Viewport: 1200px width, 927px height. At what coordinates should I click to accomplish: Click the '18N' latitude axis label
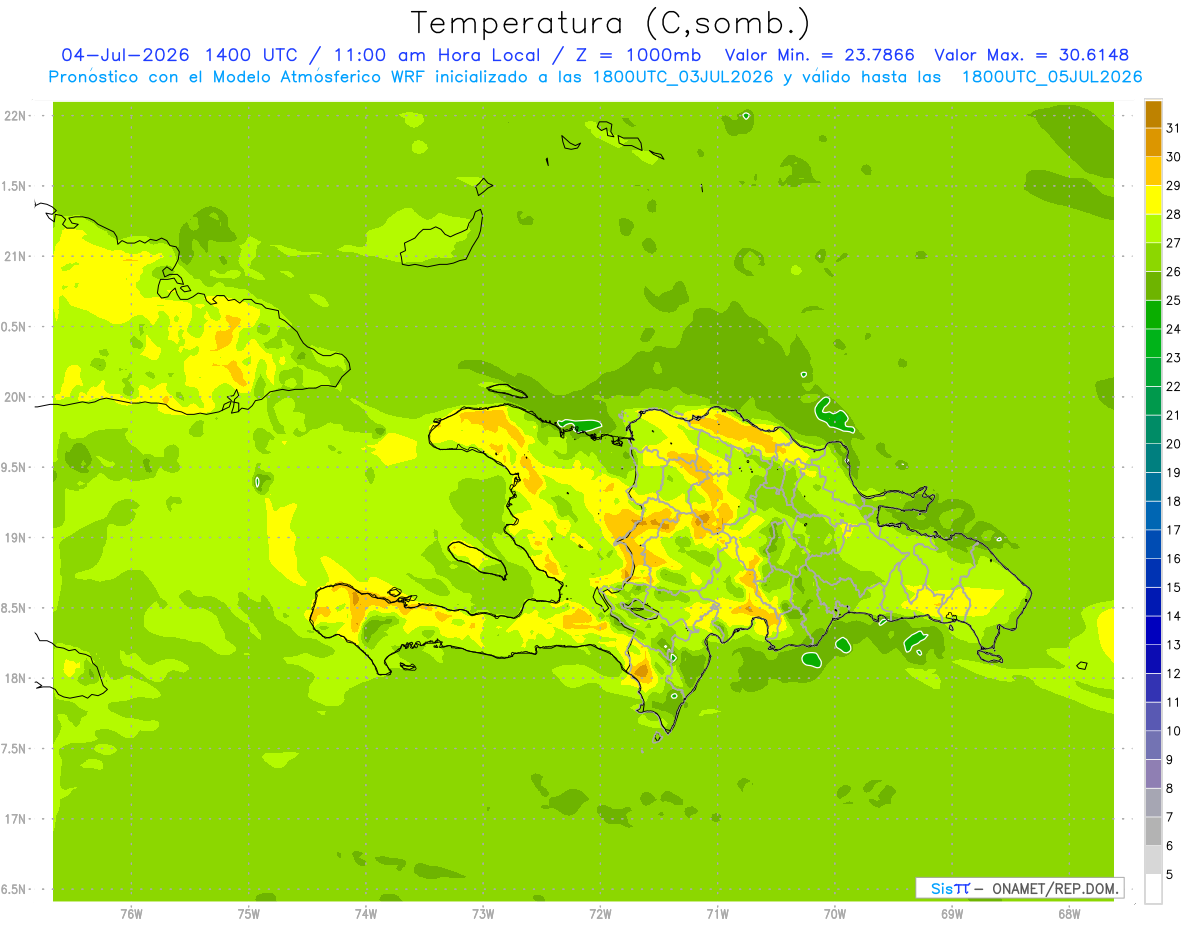point(16,678)
